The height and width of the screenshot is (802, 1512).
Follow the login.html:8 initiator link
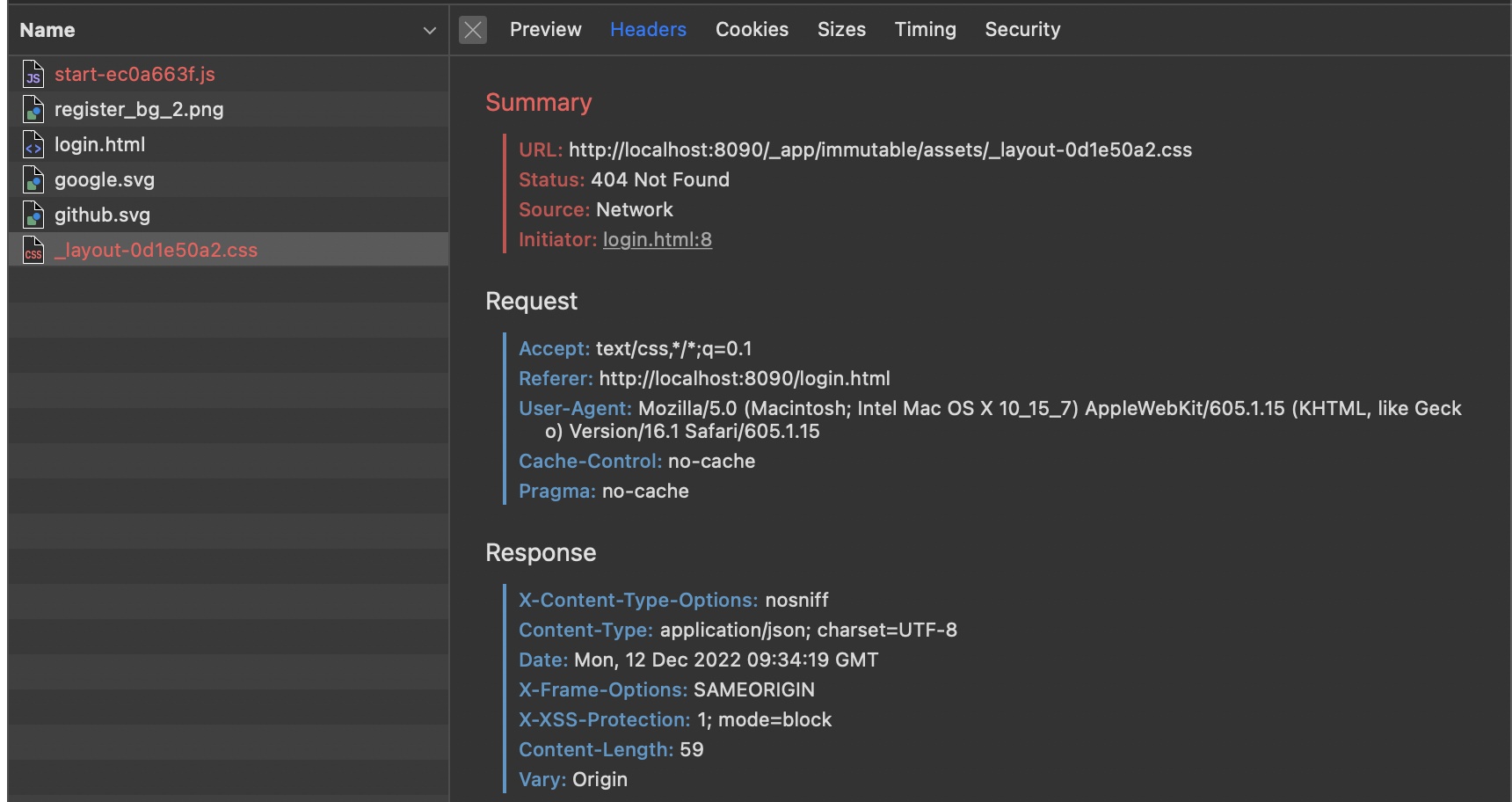657,240
